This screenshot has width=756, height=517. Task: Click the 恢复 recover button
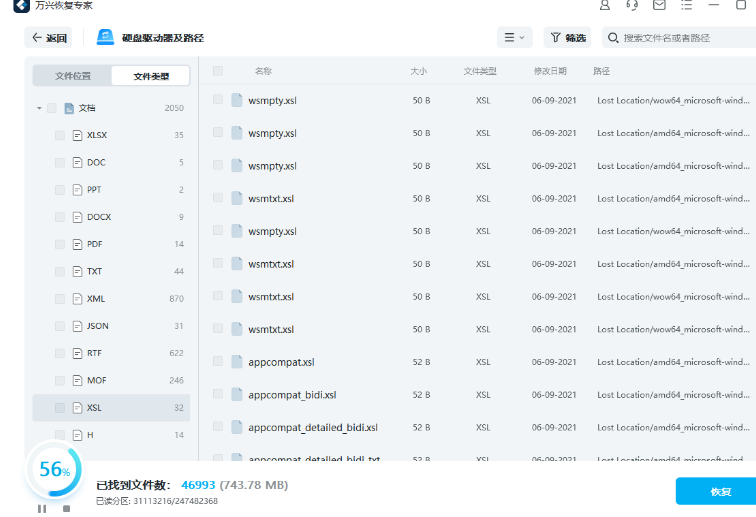click(x=719, y=491)
